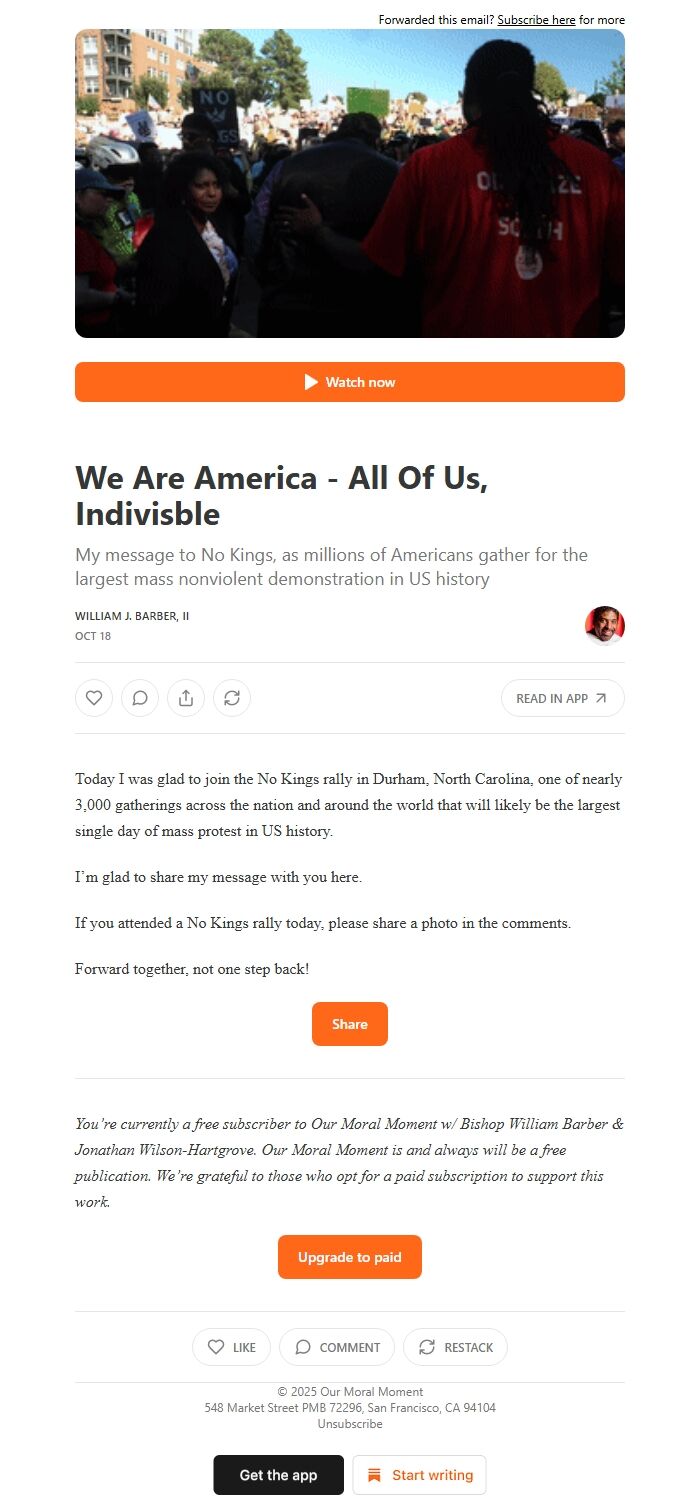
Task: Open comments via the speech bubble icon
Action: click(140, 698)
